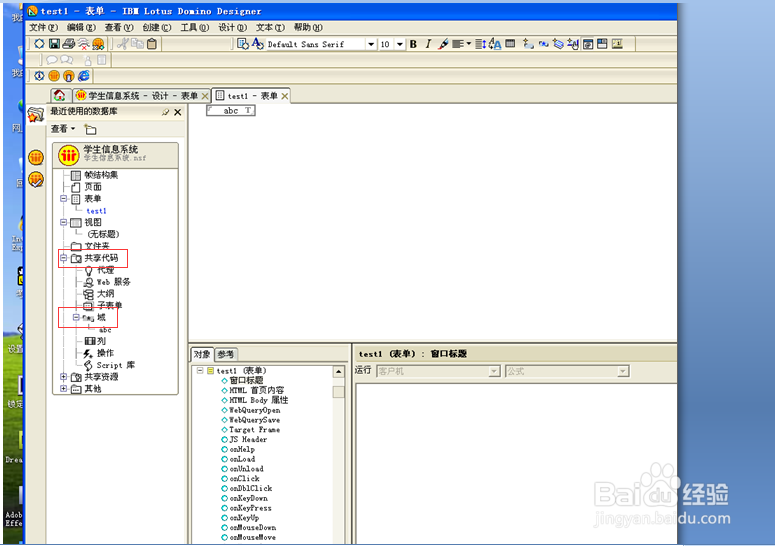Click the orange Notes preview icon

(x=54, y=76)
